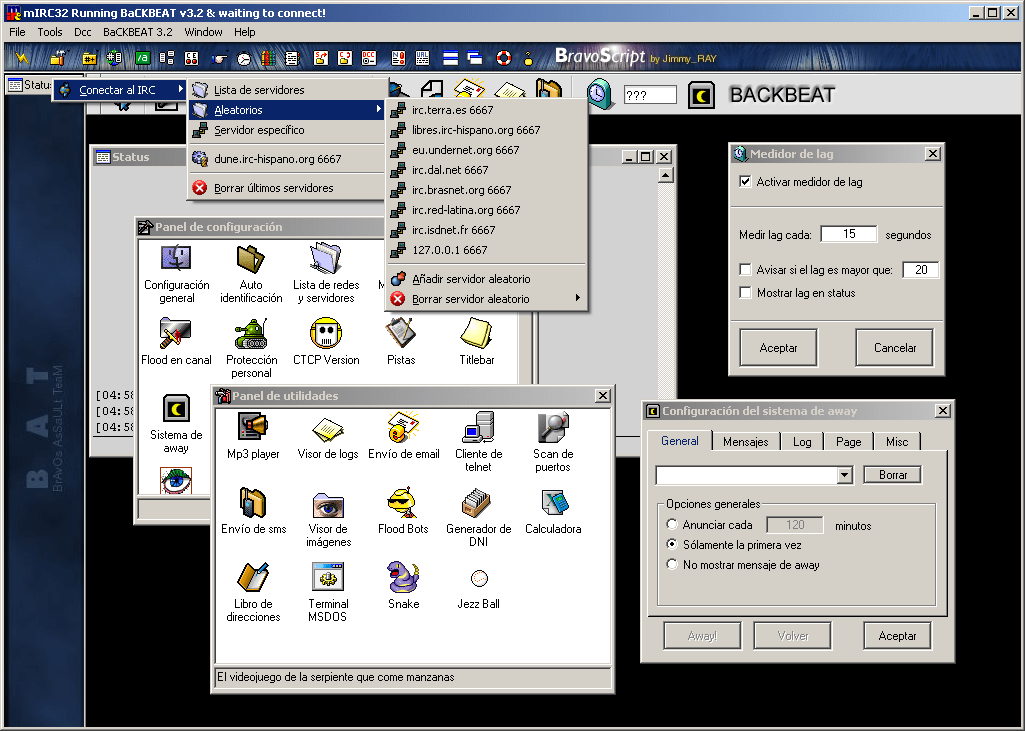Screen dimensions: 1025x731
Task: Click the Medir lag cada seconds field
Action: coord(848,235)
